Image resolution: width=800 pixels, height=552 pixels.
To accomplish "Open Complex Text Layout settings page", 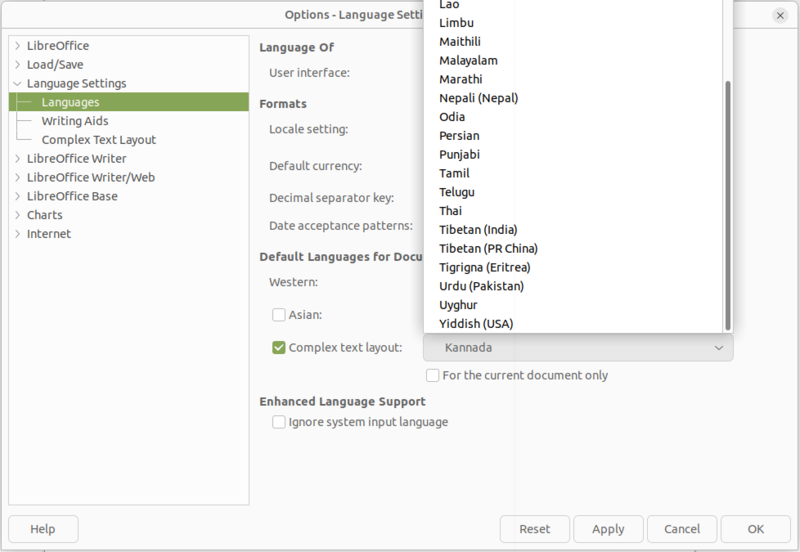I will click(98, 140).
